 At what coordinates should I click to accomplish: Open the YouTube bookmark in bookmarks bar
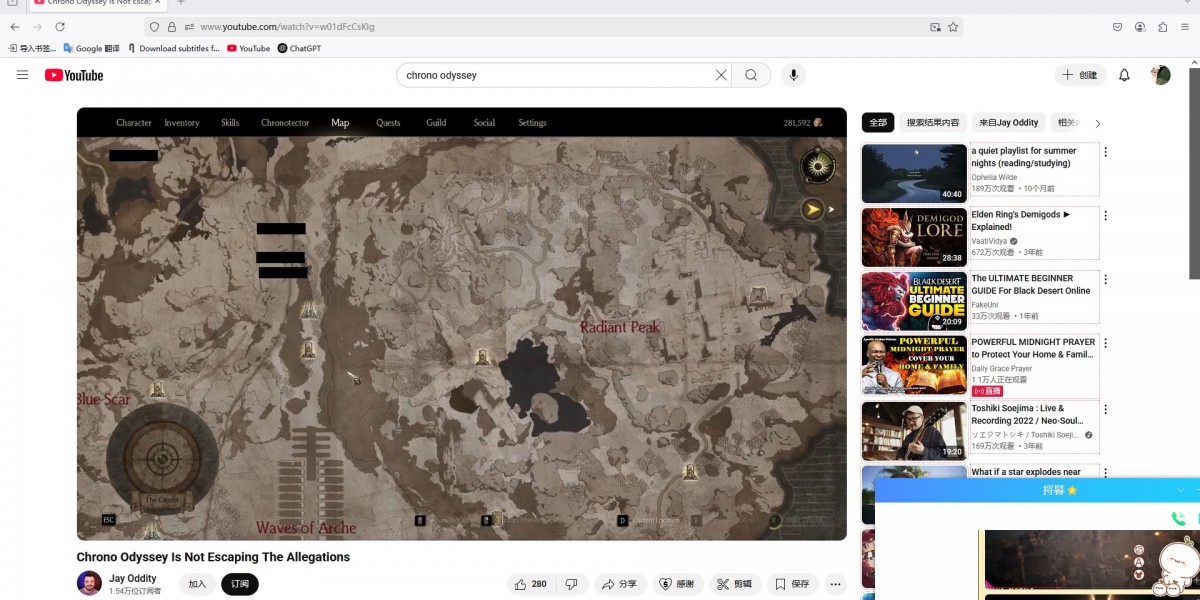249,48
